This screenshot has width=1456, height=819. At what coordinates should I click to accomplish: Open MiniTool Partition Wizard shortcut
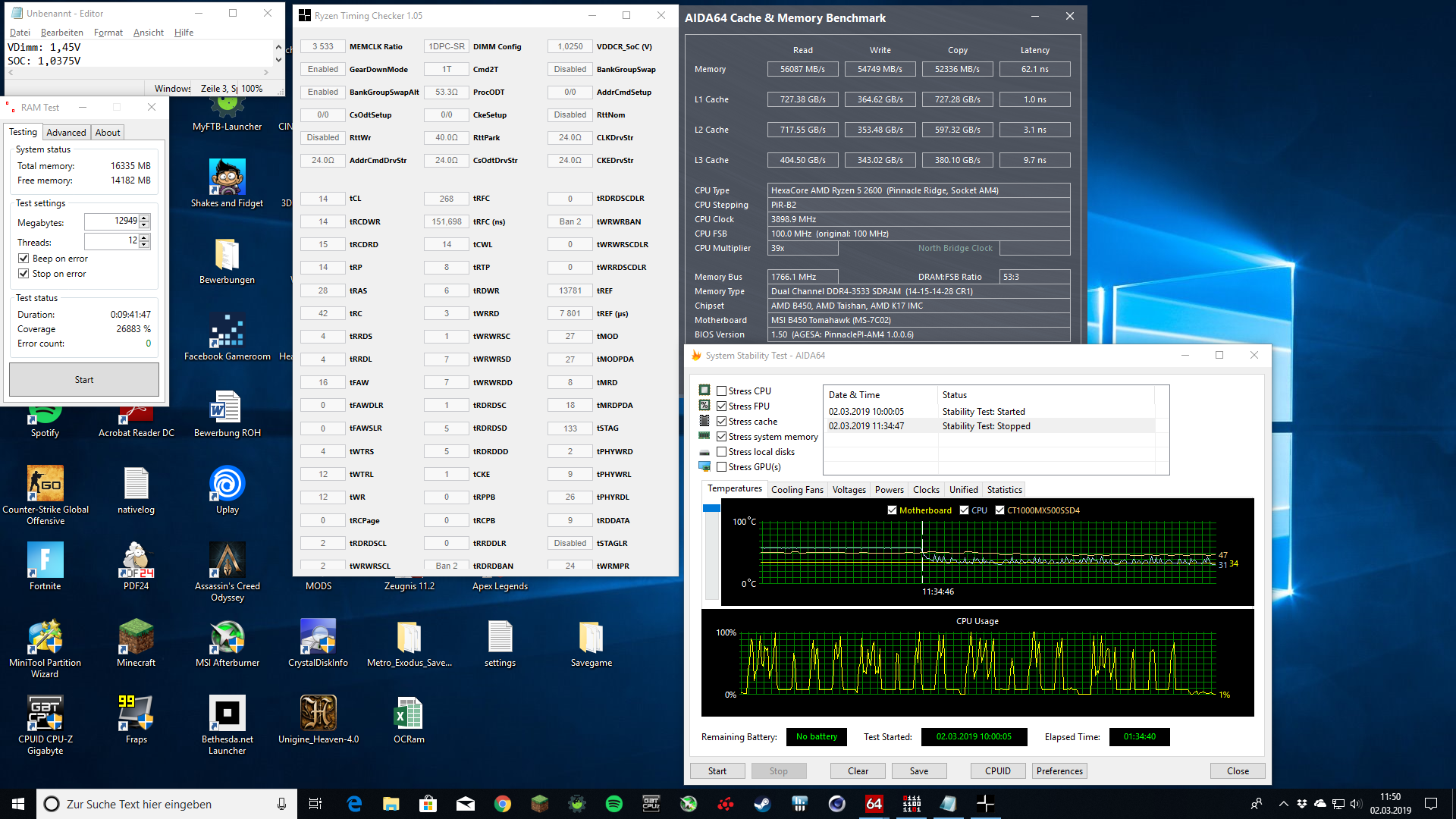[x=45, y=648]
